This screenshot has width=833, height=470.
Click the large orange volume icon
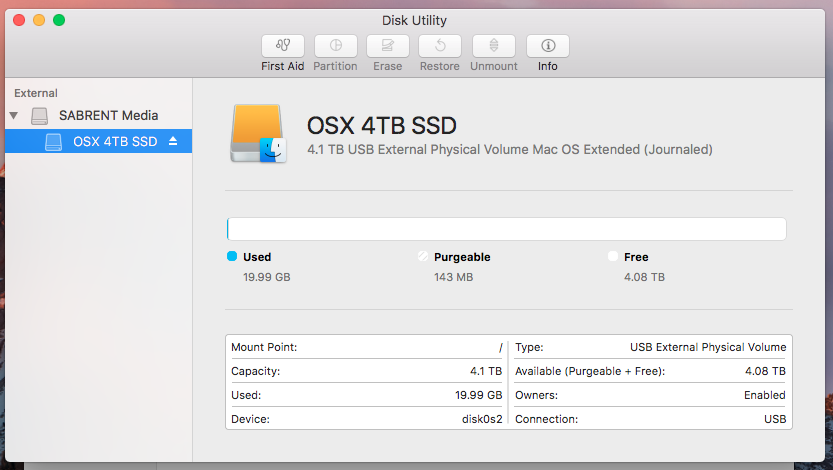(258, 133)
